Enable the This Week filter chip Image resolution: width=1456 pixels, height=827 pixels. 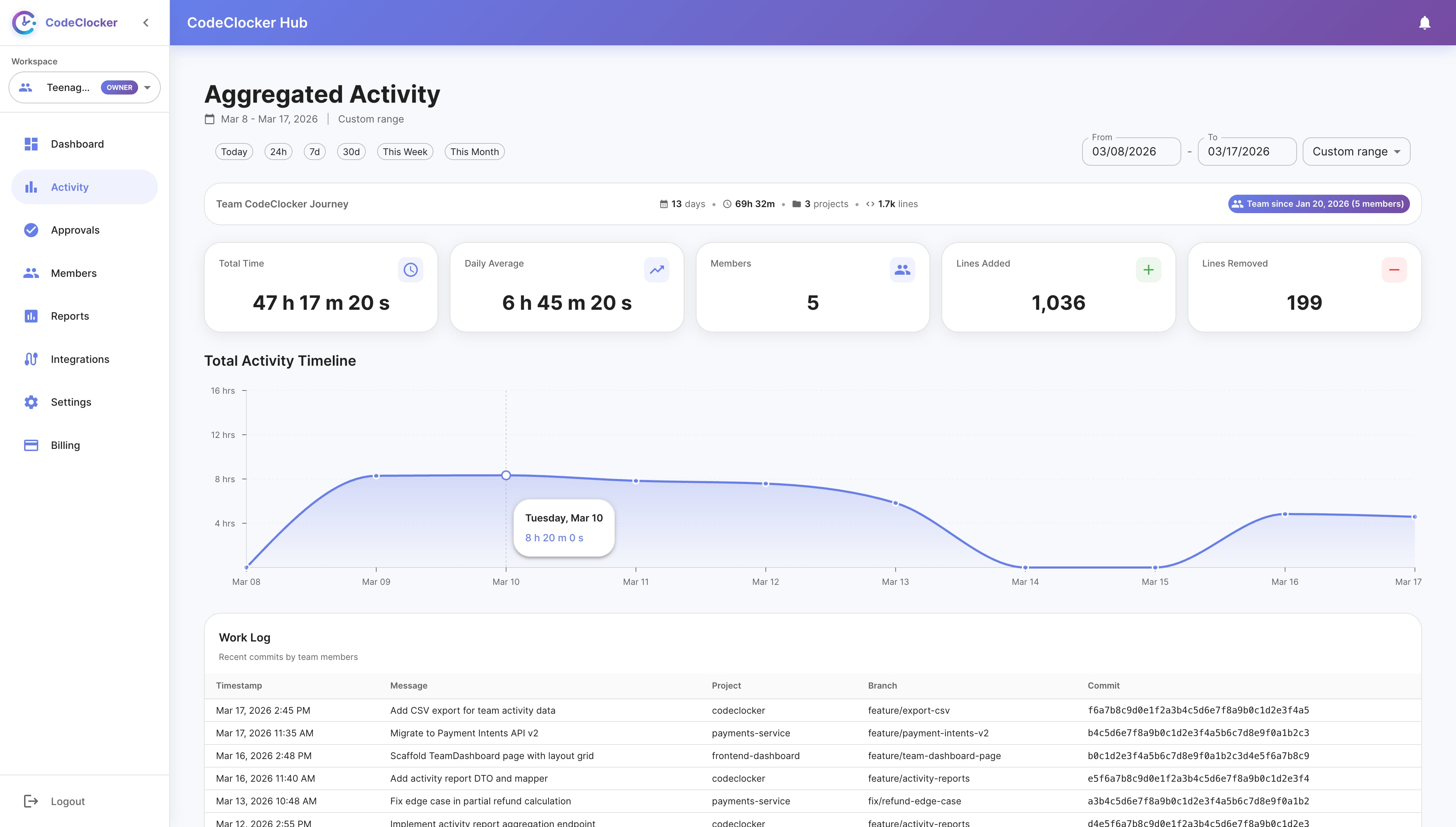404,151
